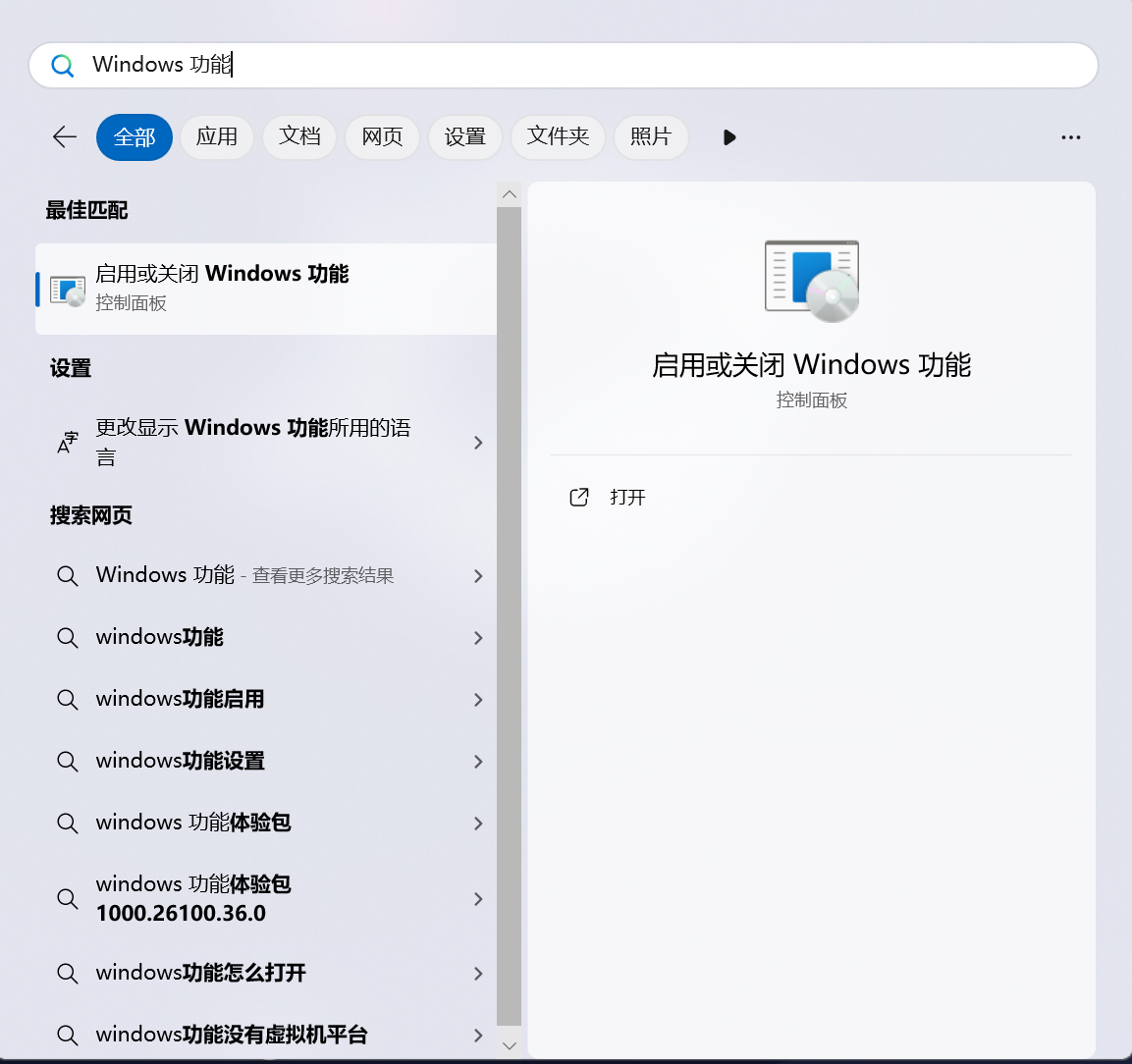Image resolution: width=1132 pixels, height=1064 pixels.
Task: Expand chevron for windows 功能体验包
Action: [x=478, y=824]
